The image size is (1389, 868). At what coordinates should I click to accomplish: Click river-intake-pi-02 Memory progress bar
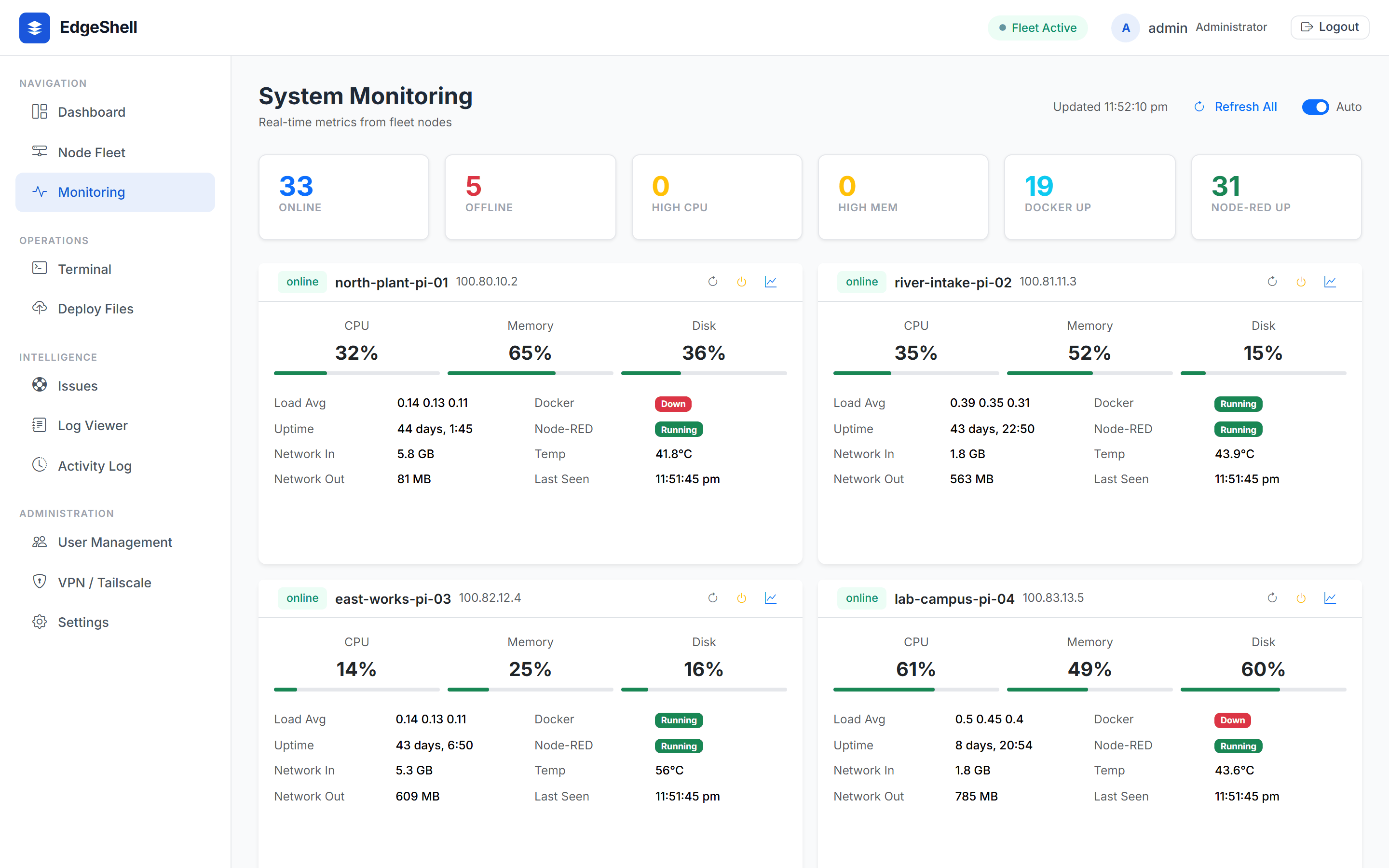tap(1089, 373)
